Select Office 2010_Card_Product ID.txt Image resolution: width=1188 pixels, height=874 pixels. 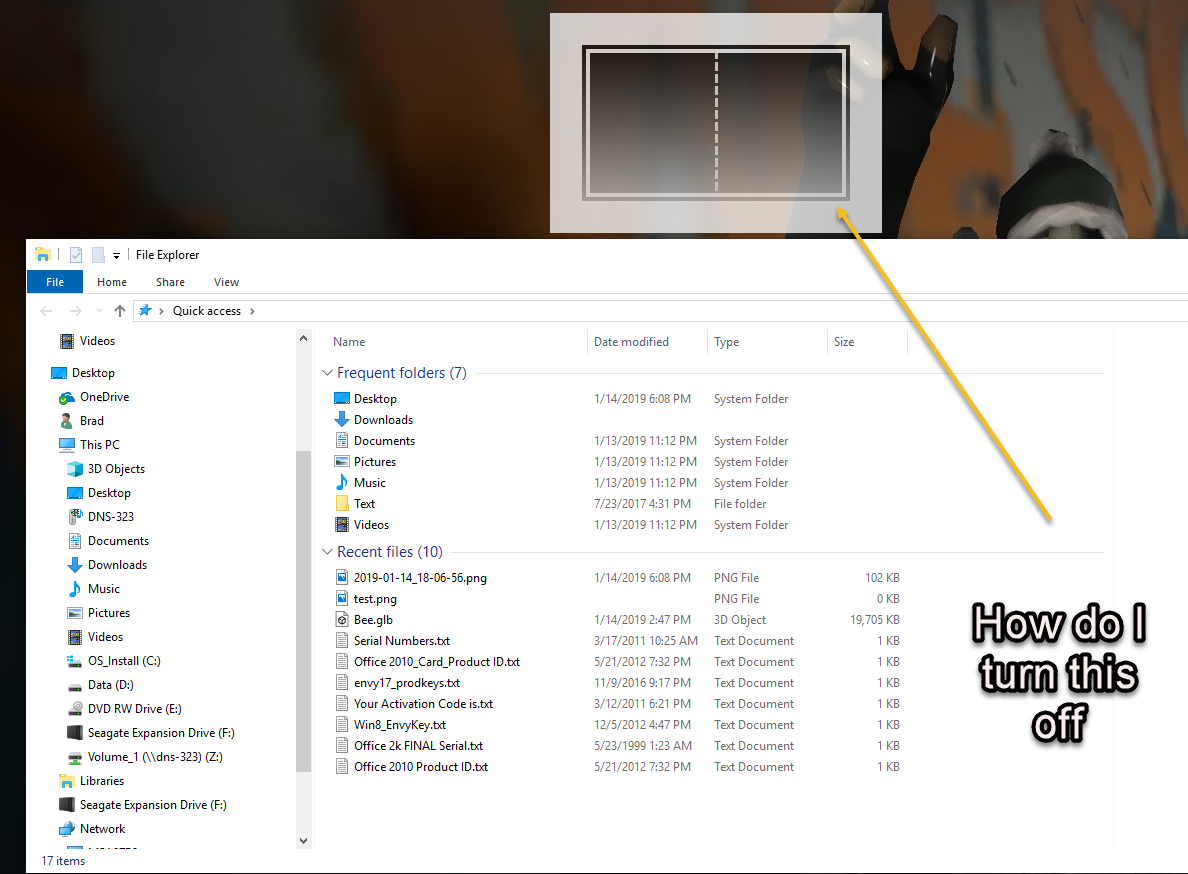436,662
